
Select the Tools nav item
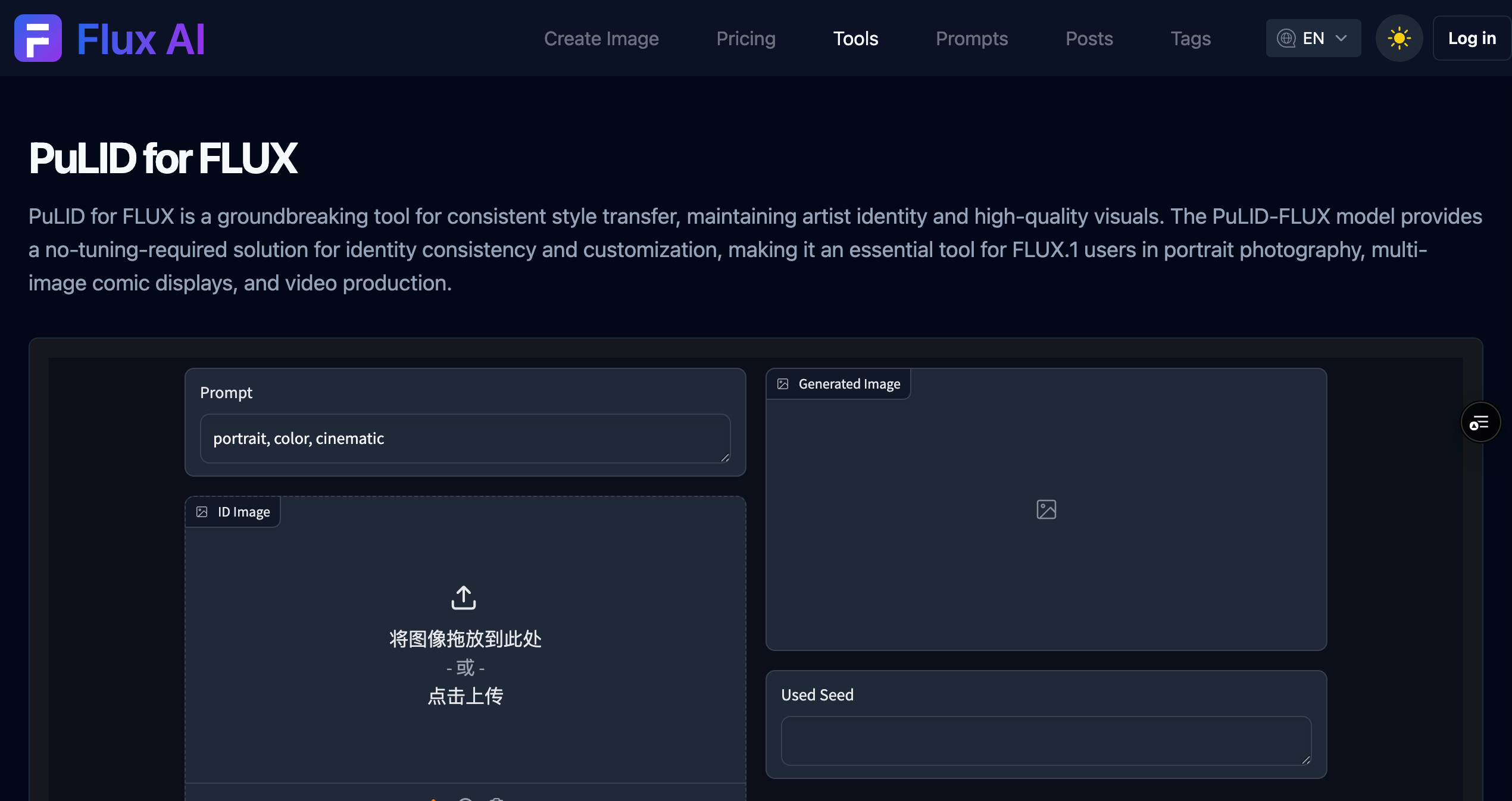pyautogui.click(x=855, y=39)
